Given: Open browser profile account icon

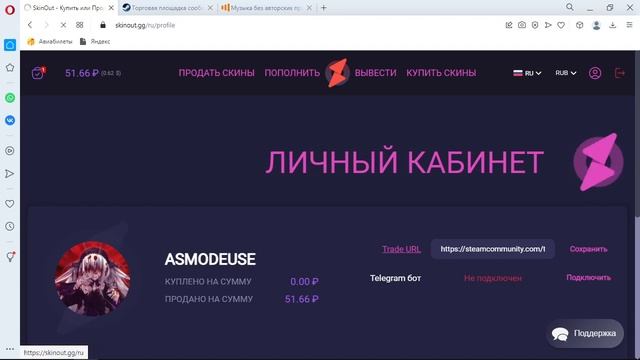Looking at the screenshot, I should click(x=596, y=25).
